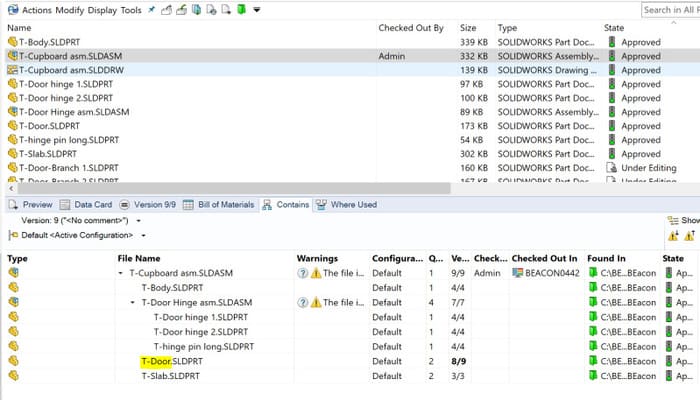Open the Modify menu

[70, 10]
